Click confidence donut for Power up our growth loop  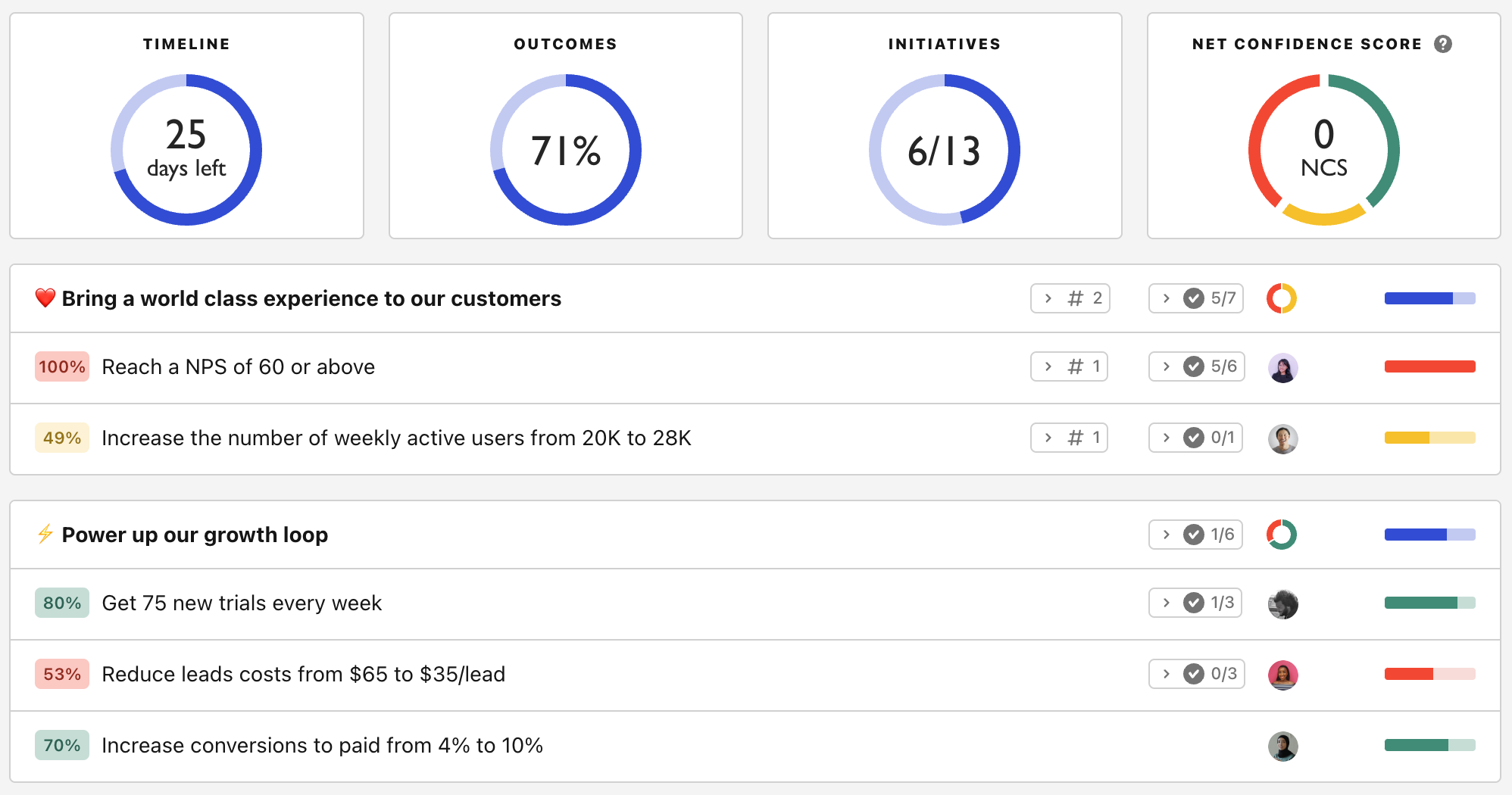(x=1282, y=535)
